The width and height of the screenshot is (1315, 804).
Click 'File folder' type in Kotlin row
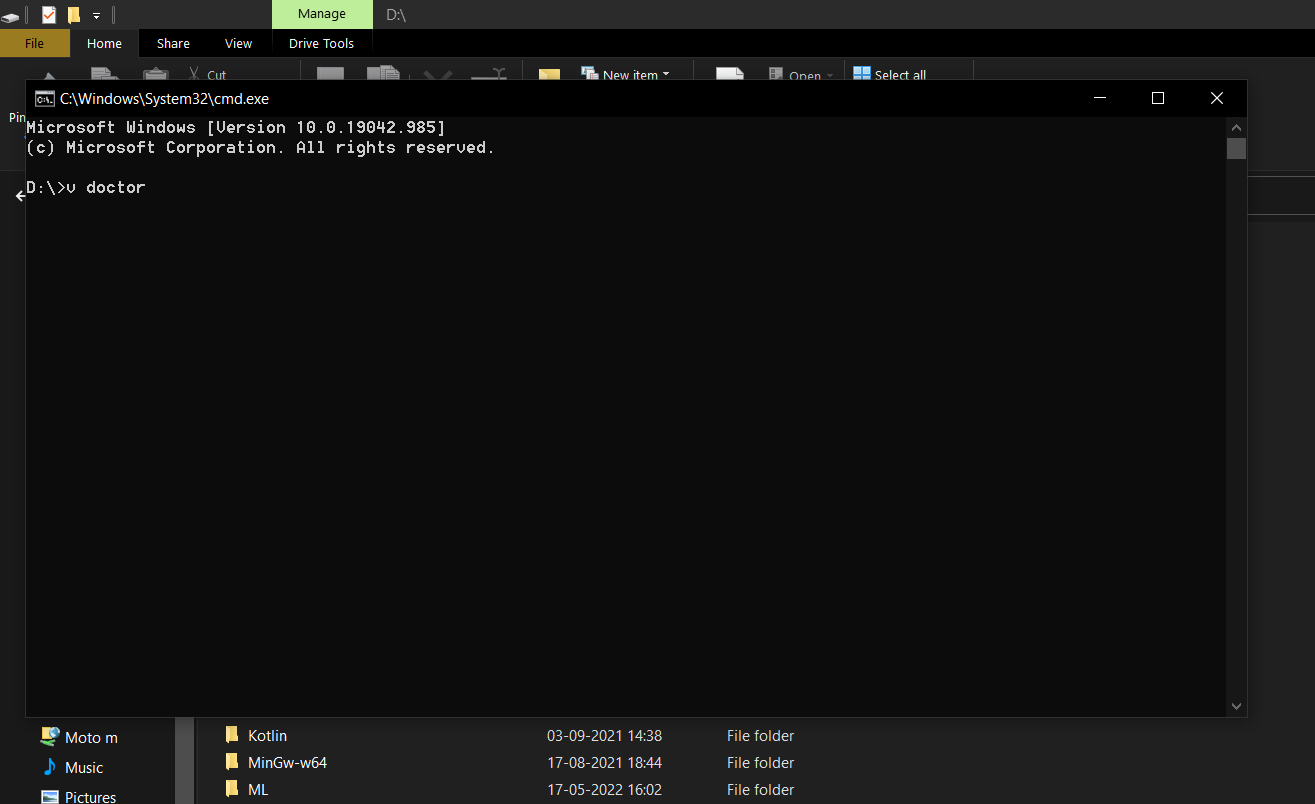point(760,735)
